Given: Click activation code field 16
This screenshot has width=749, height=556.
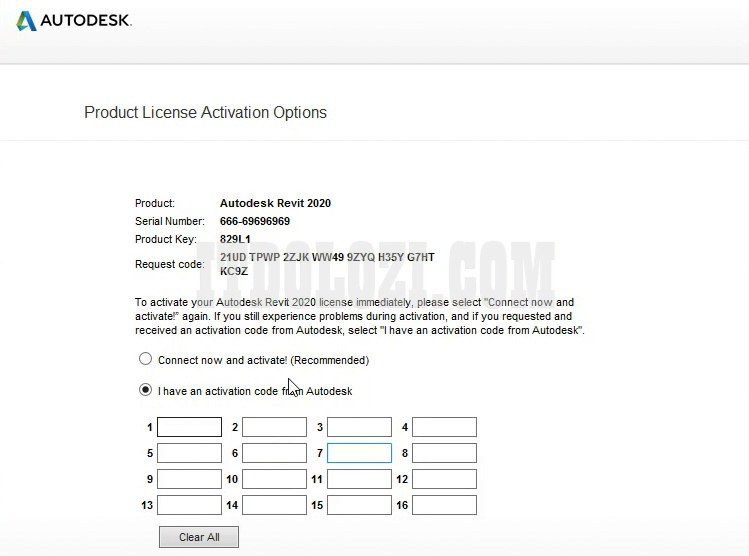Looking at the screenshot, I should (x=444, y=505).
